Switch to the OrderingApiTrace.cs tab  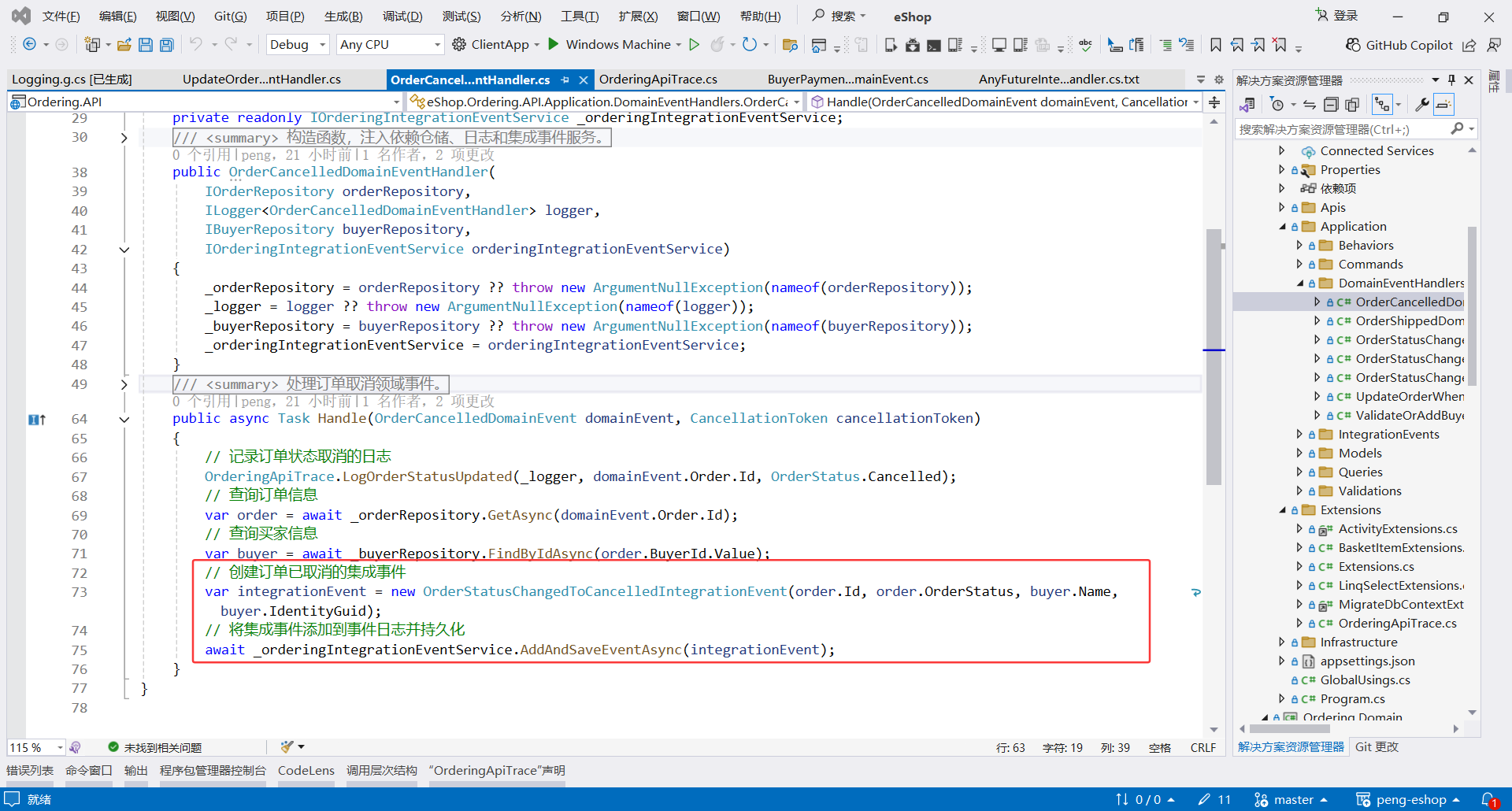tap(658, 80)
